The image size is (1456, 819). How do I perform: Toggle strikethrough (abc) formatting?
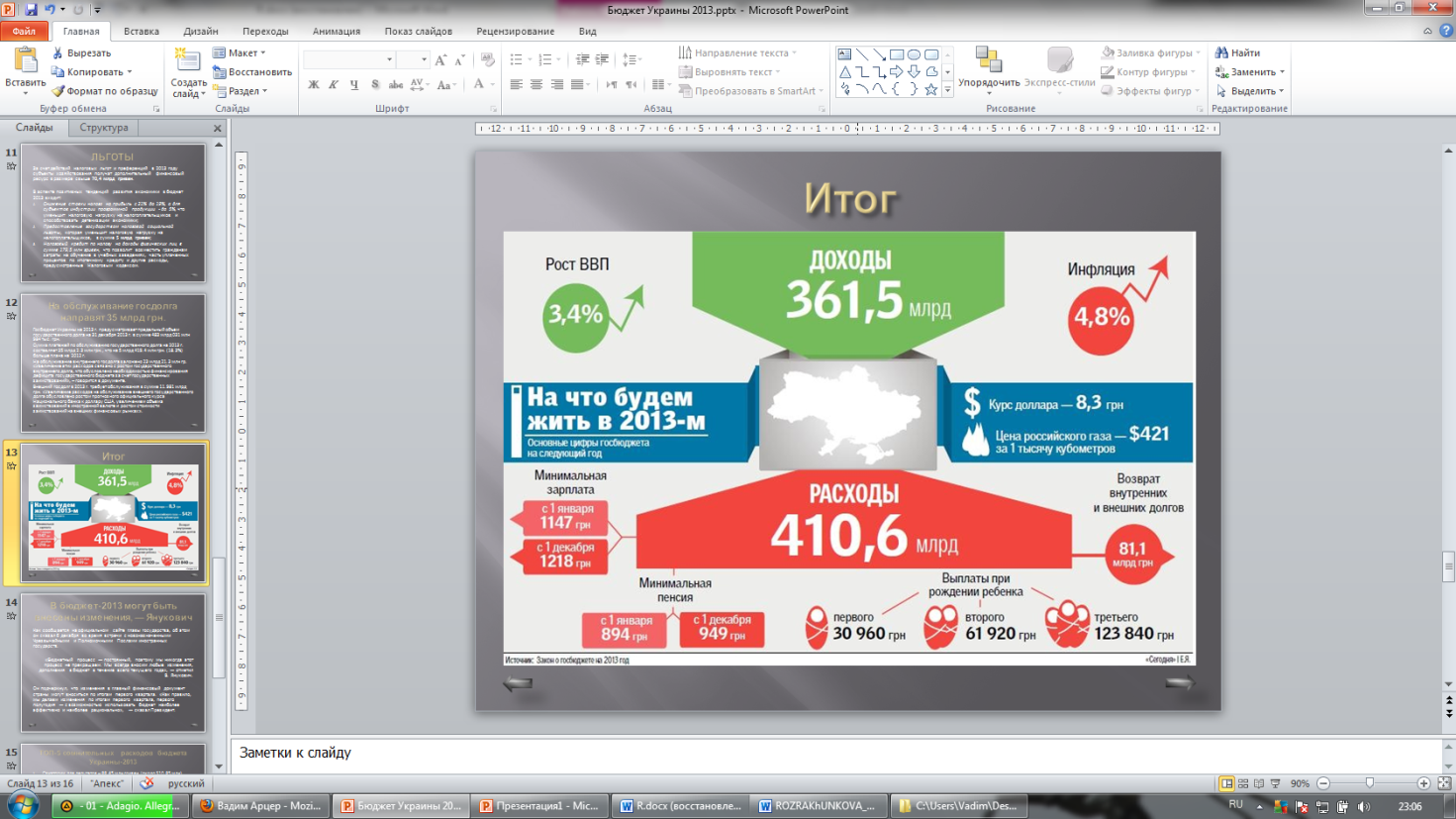pos(396,85)
